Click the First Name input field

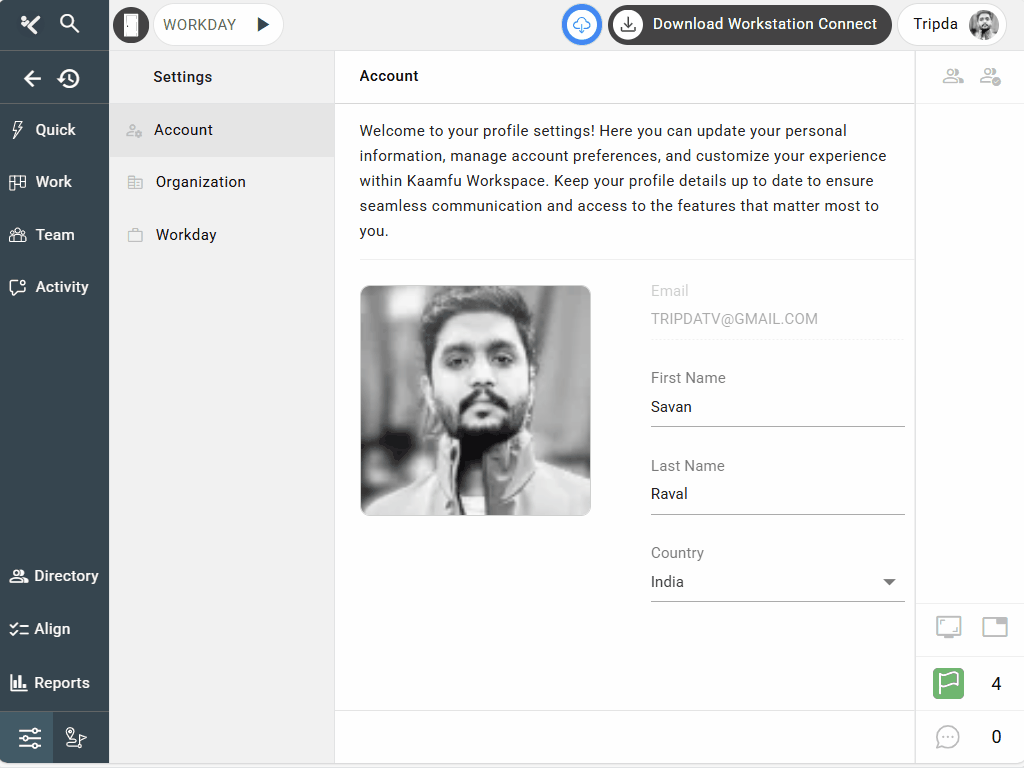(777, 407)
